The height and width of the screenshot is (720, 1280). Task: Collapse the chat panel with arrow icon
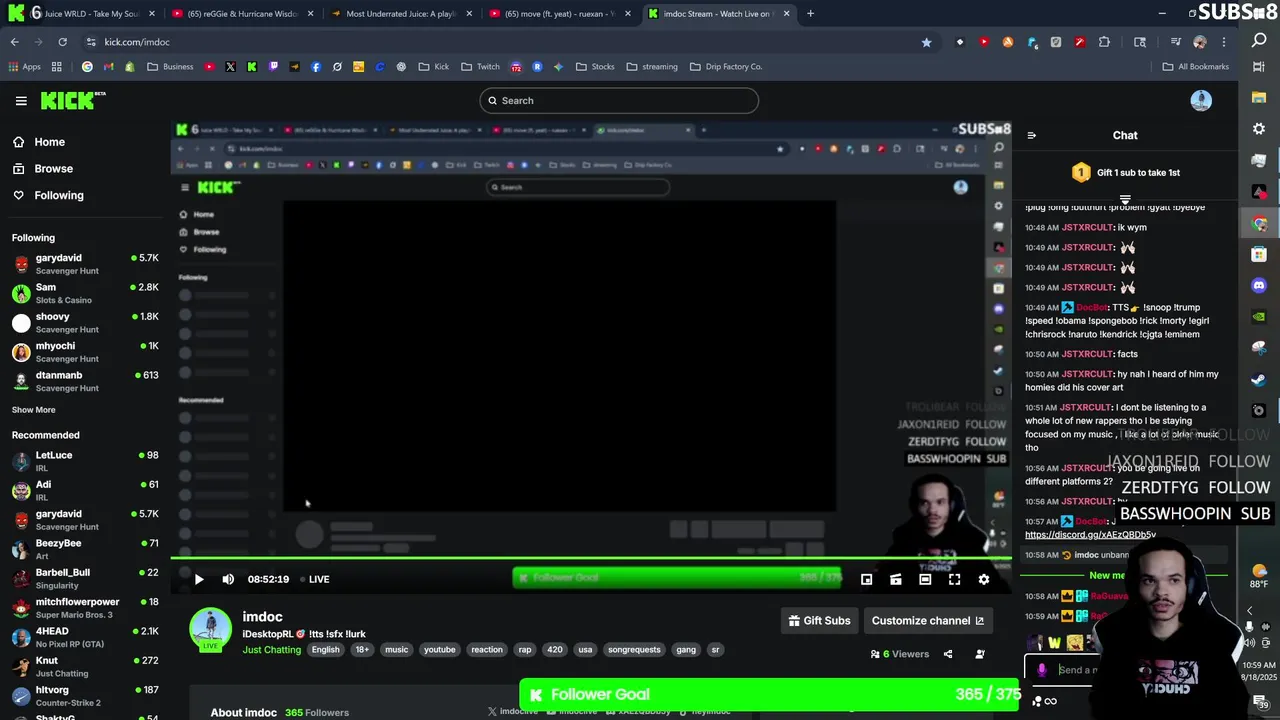(1032, 136)
